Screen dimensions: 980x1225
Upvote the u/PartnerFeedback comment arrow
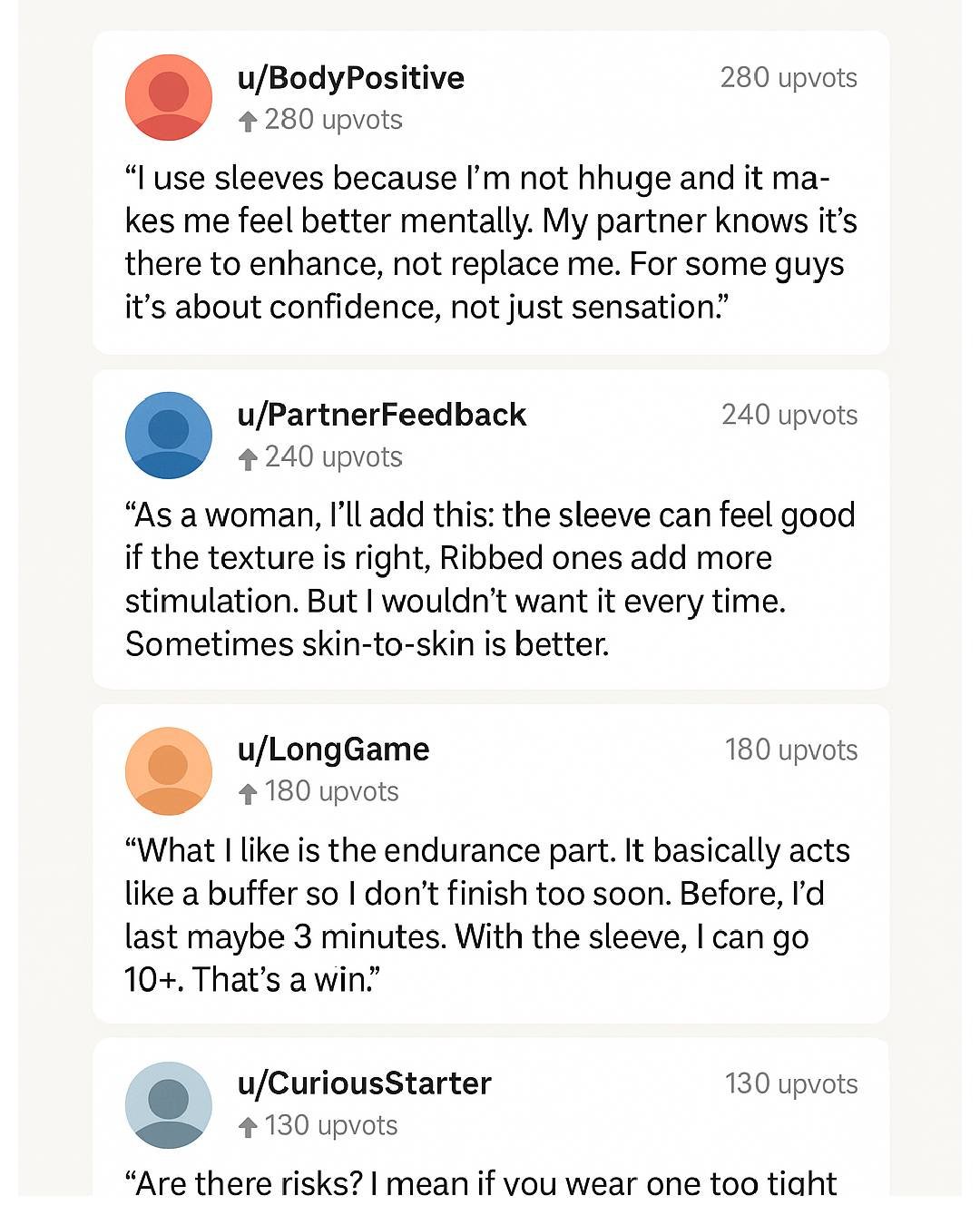247,458
